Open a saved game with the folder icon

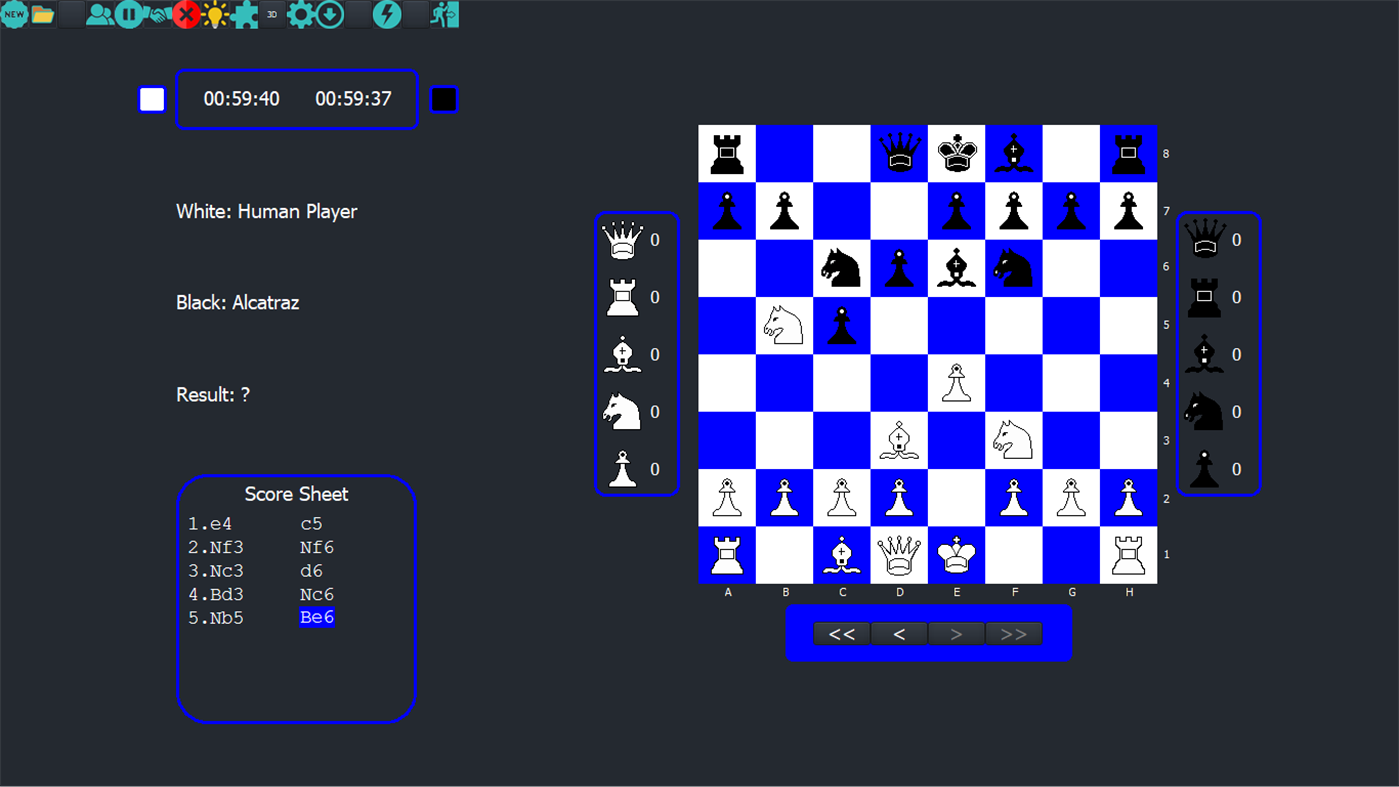[42, 15]
